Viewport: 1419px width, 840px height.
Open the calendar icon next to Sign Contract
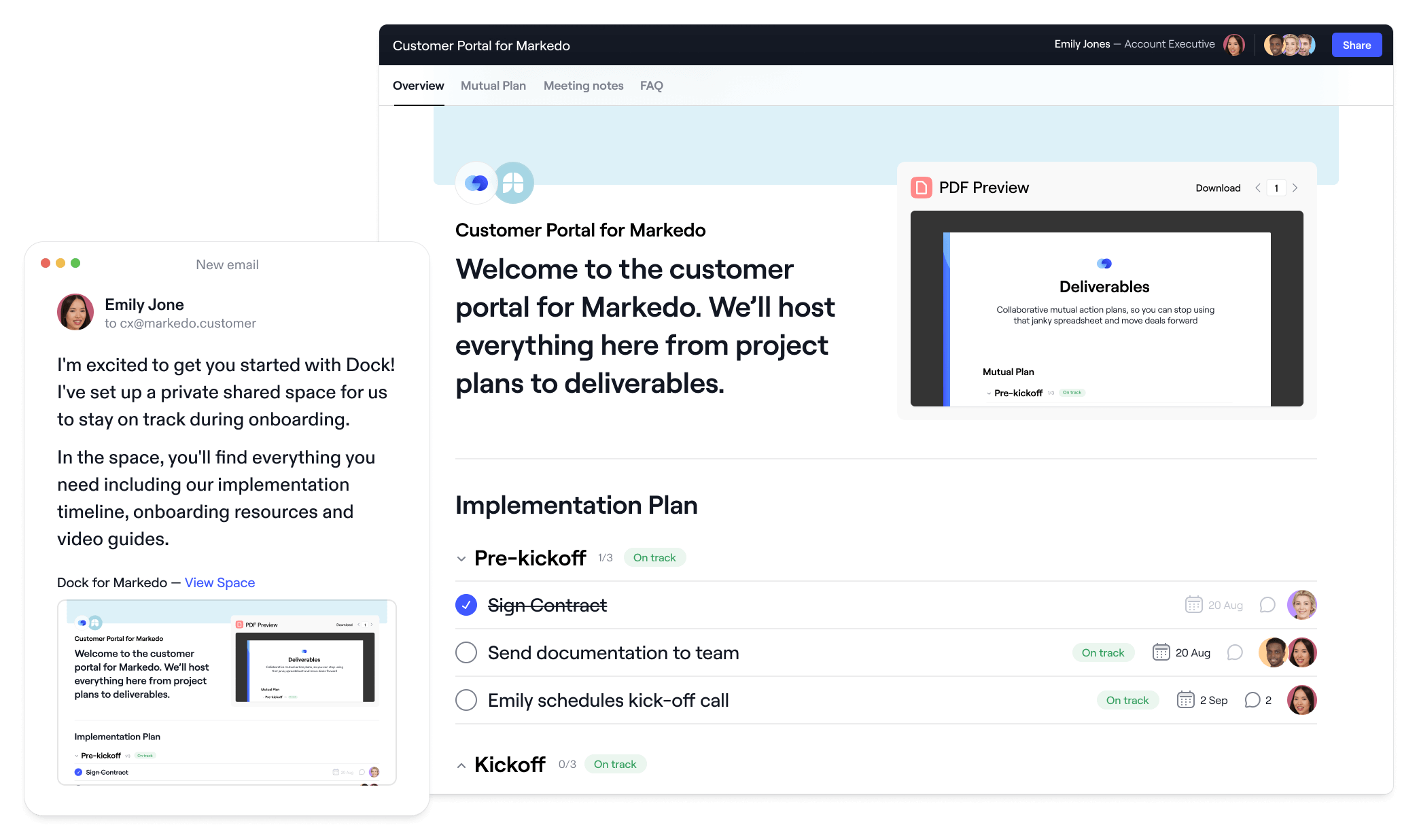(x=1193, y=605)
